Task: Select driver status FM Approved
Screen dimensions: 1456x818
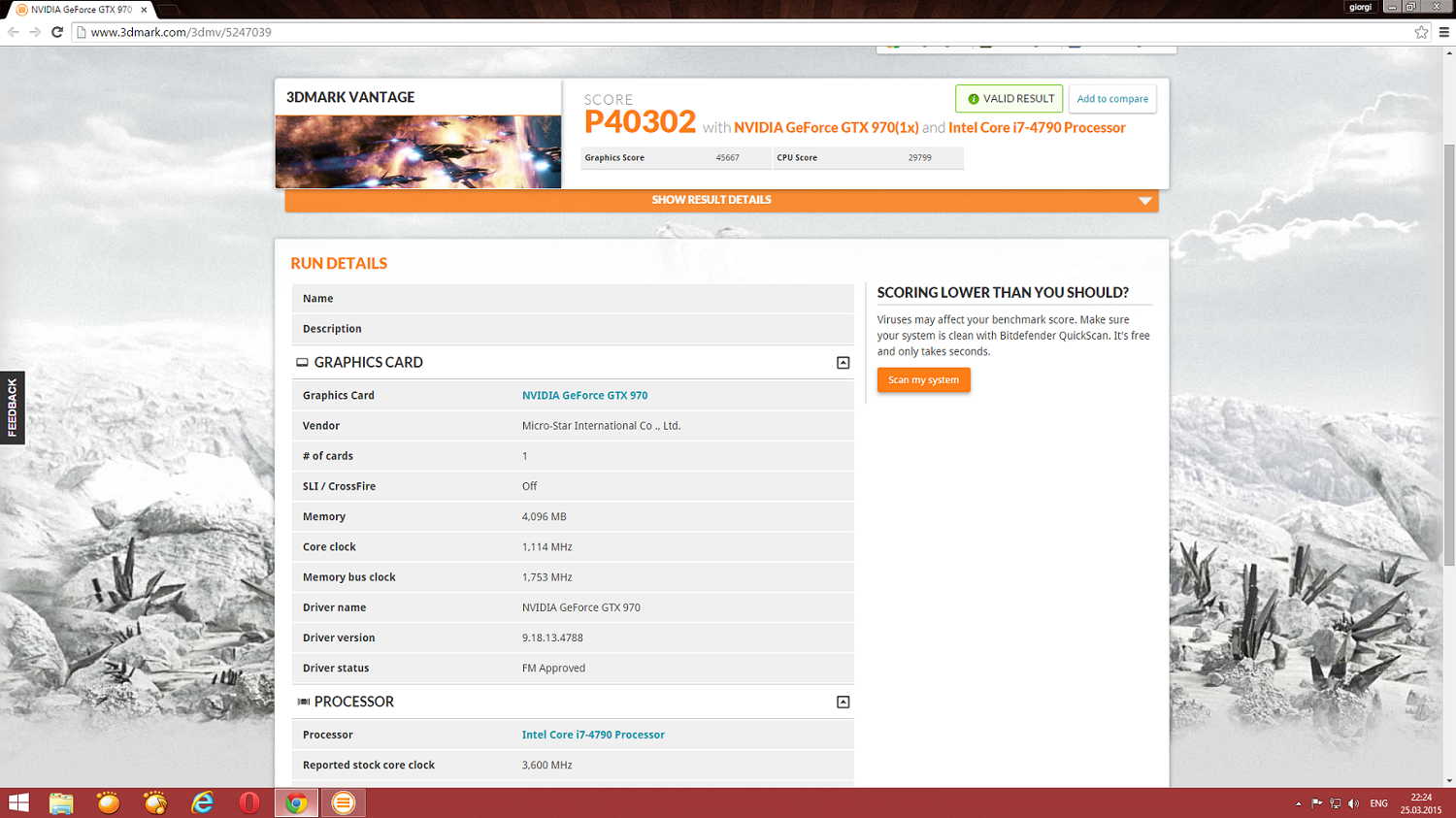Action: click(553, 669)
